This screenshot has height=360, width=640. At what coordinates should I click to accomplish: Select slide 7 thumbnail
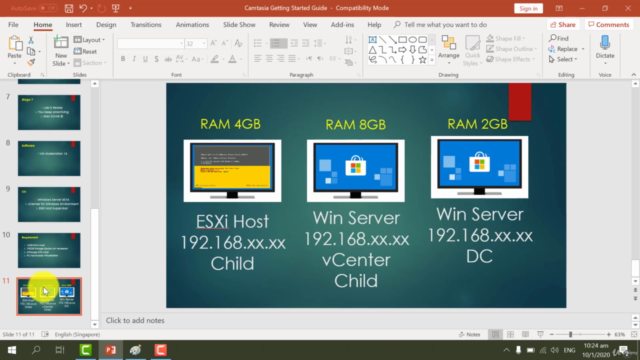click(49, 112)
